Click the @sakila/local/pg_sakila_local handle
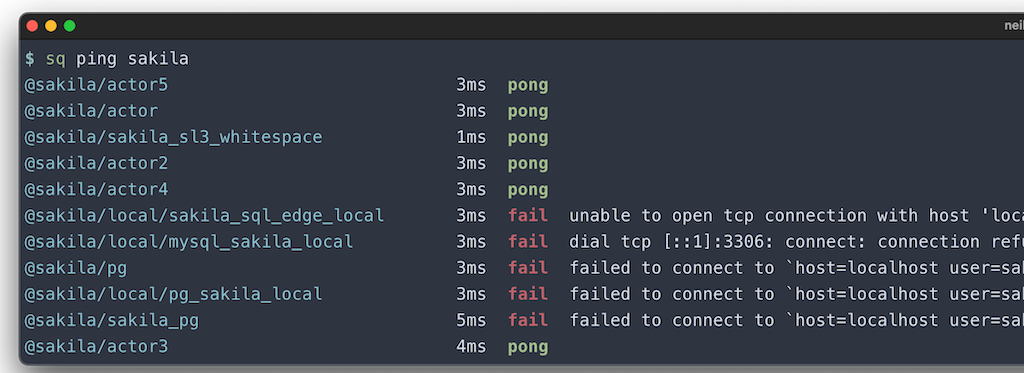 [173, 294]
